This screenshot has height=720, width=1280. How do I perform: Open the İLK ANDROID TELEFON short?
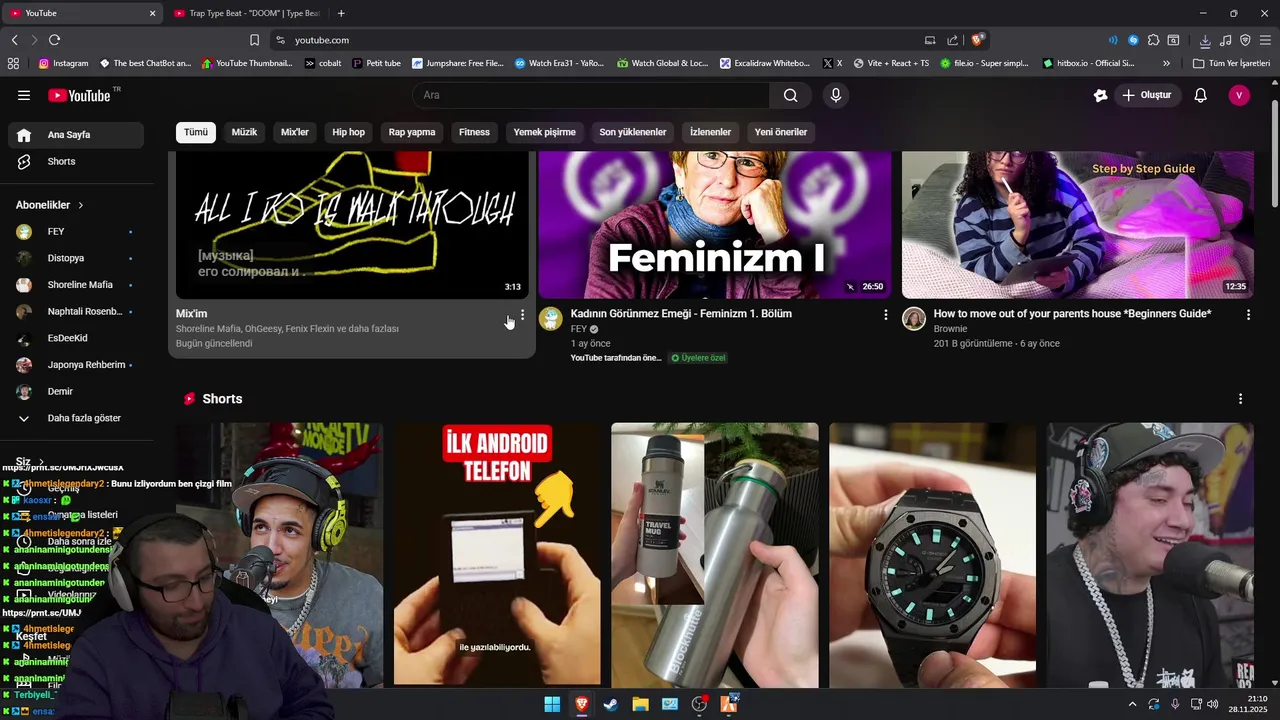pos(497,555)
